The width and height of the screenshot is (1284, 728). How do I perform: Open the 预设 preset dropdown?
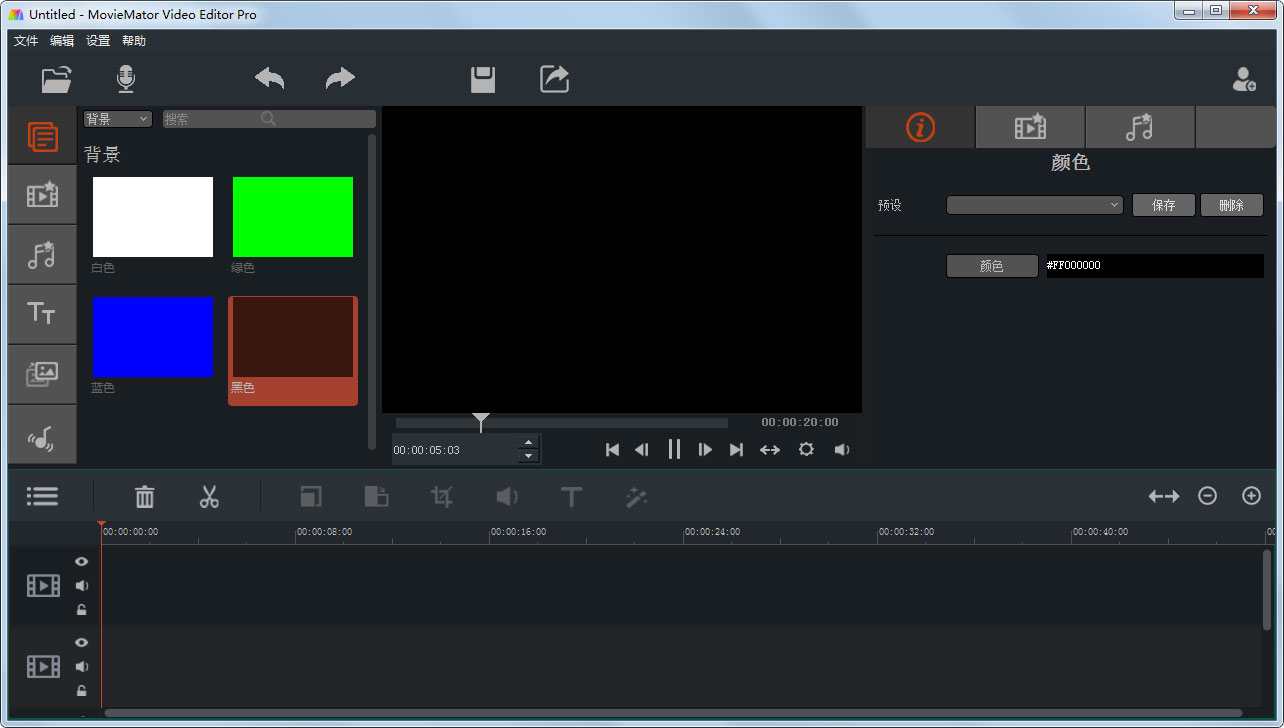pos(1034,205)
